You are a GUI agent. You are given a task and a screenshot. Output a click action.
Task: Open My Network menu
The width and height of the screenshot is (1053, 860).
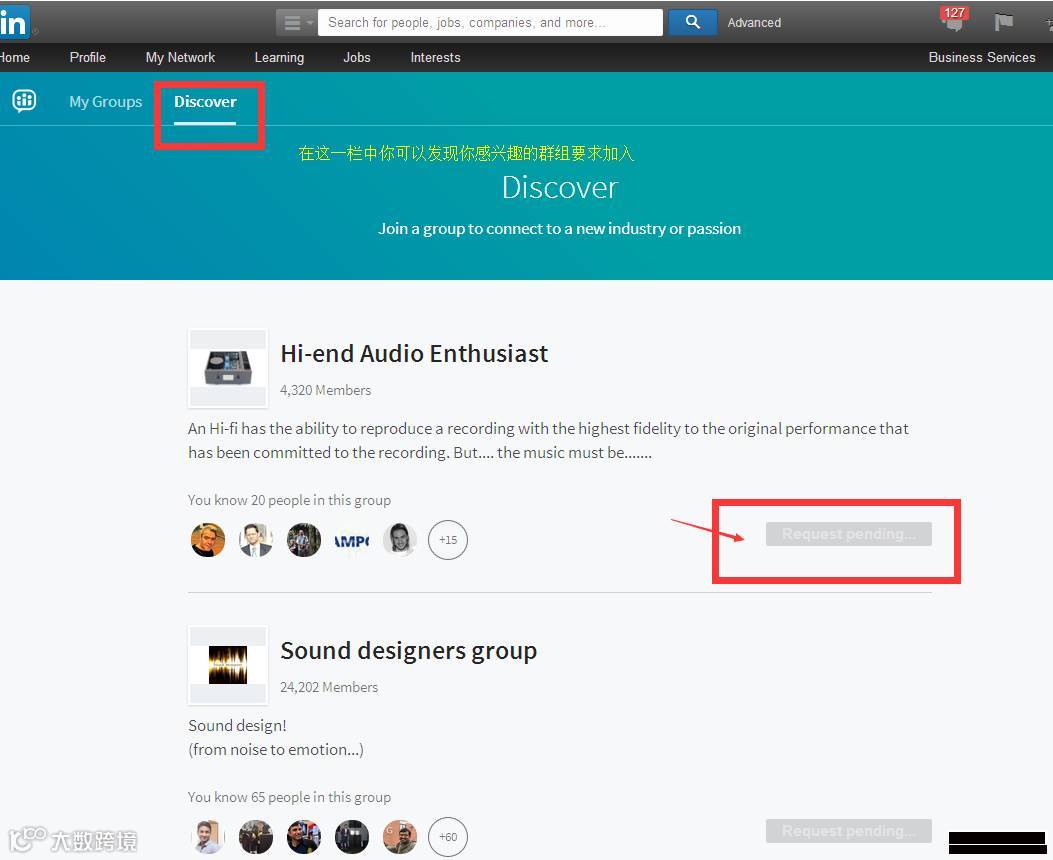(x=181, y=58)
